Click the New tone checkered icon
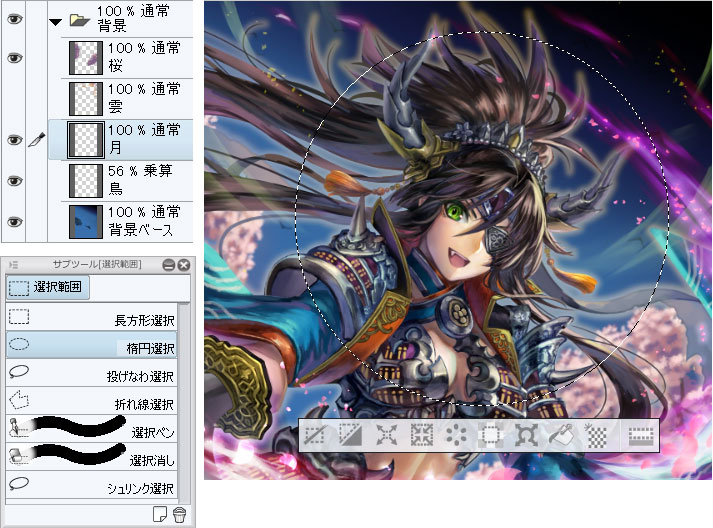Image resolution: width=713 pixels, height=528 pixels. [x=596, y=436]
